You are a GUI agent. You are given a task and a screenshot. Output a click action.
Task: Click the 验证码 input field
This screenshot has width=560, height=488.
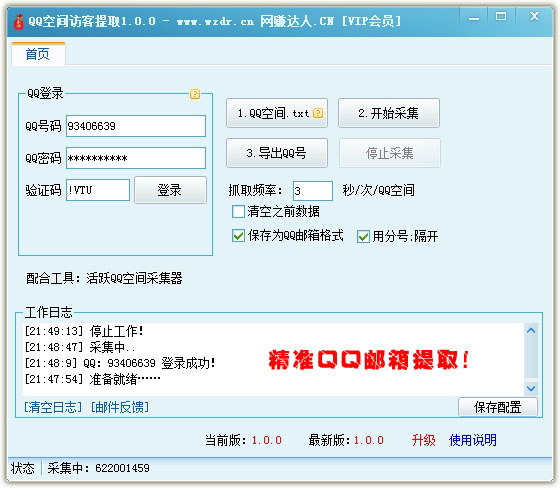point(98,190)
